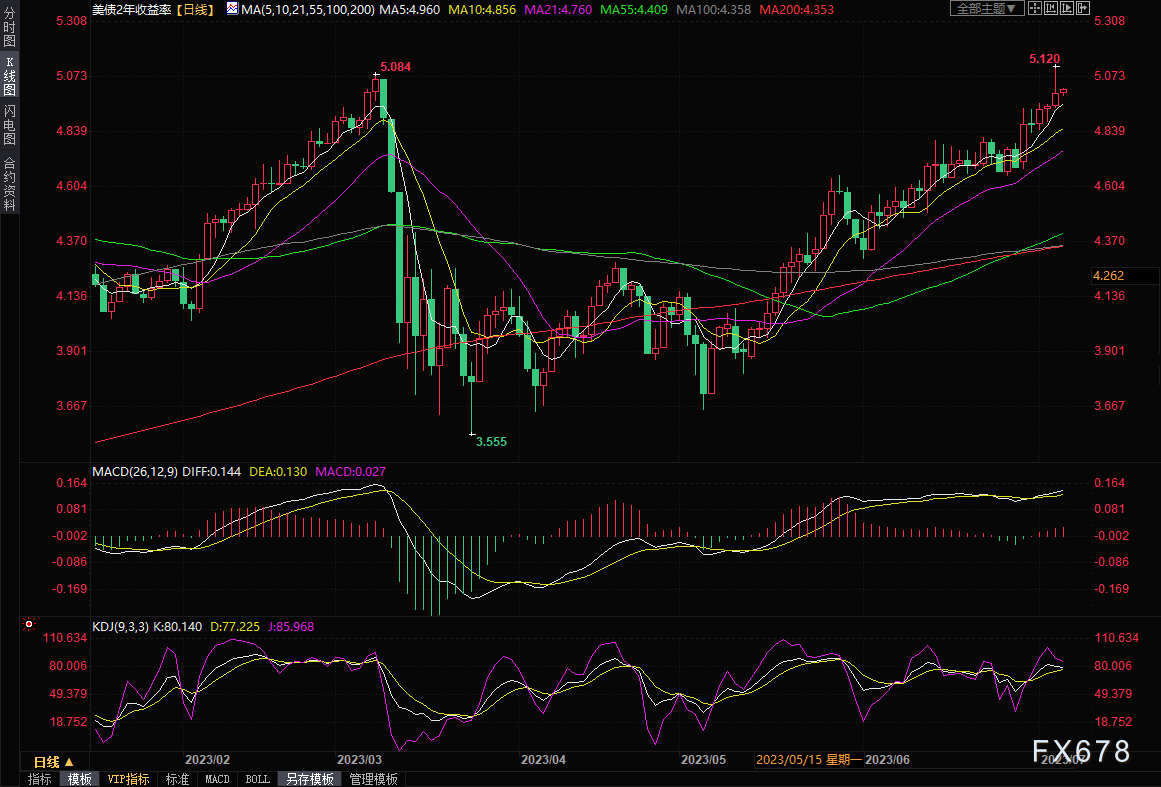Click 另存模板 to save template
The width and height of the screenshot is (1161, 787).
coord(309,779)
